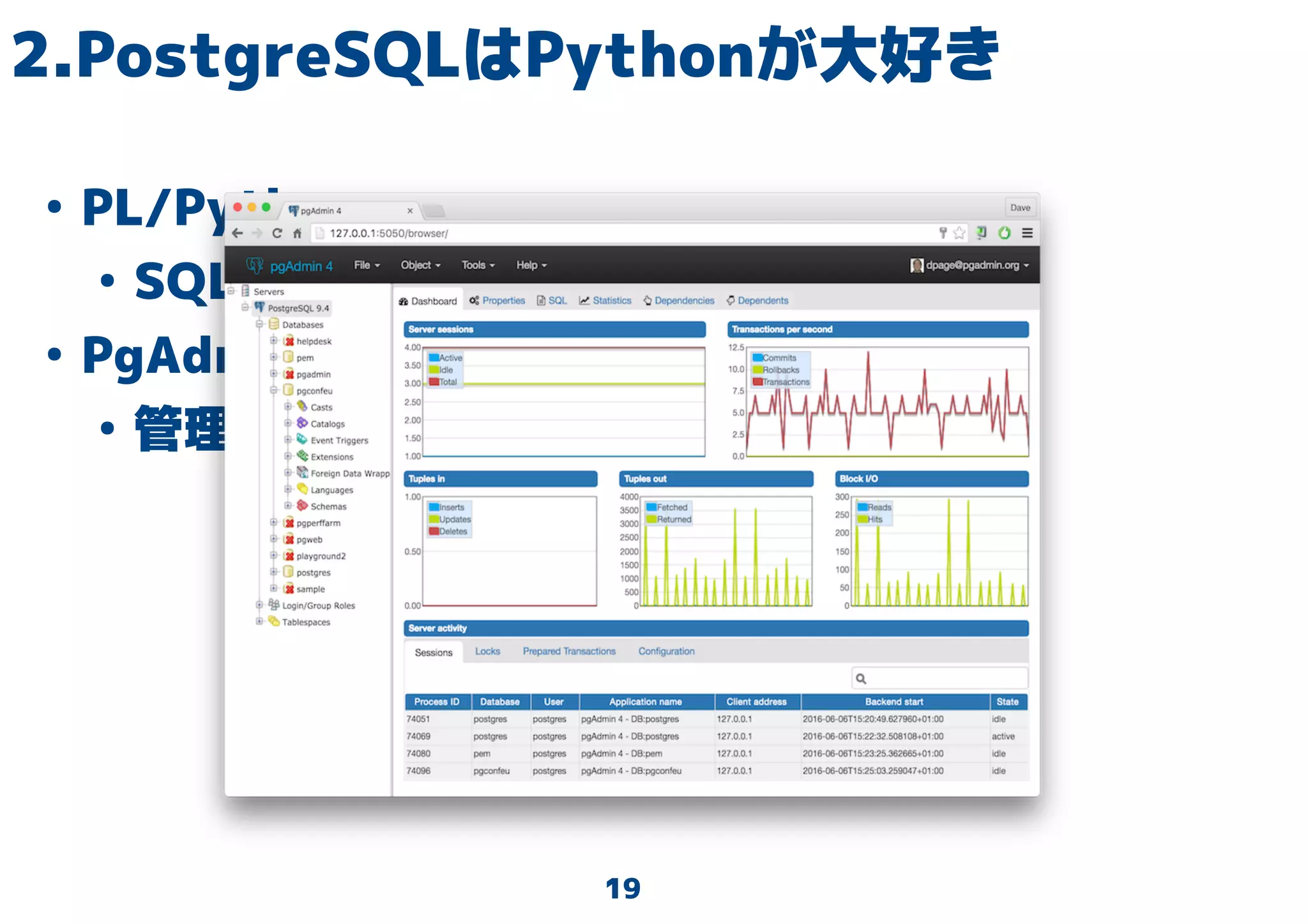1308x924 pixels.
Task: Click the dpage user avatar
Action: 916,265
